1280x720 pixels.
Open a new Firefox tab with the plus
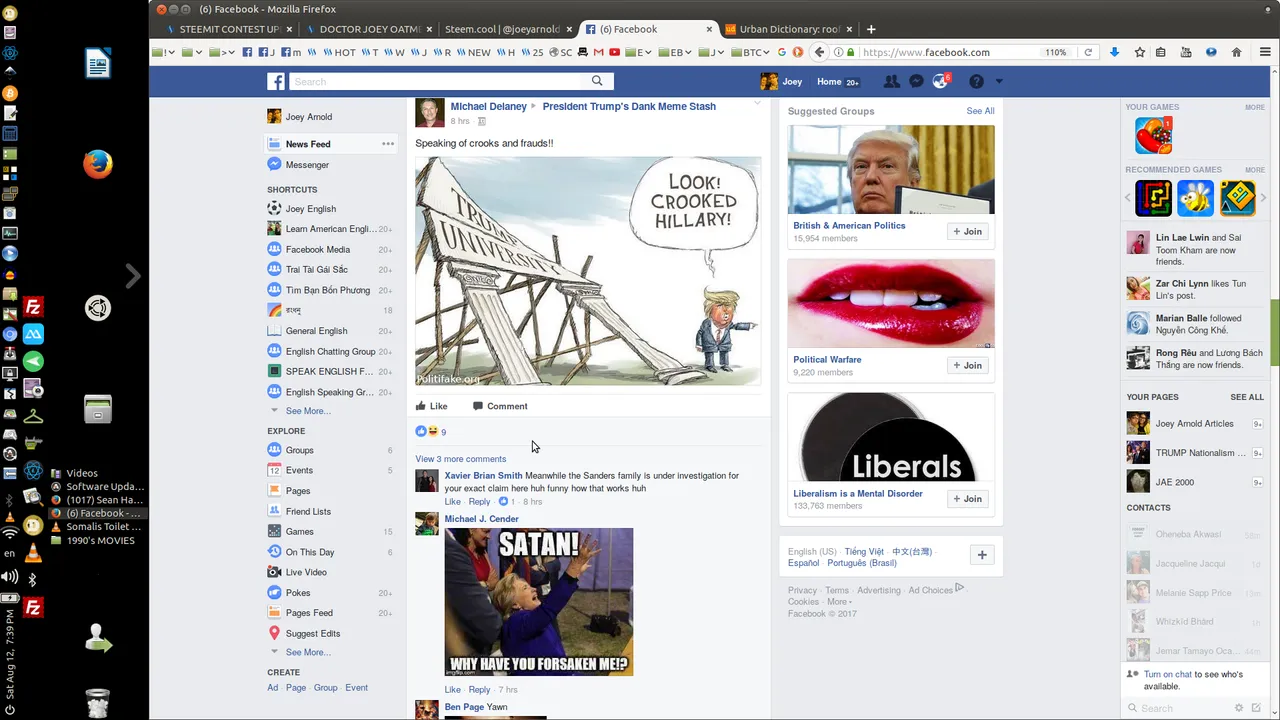click(x=871, y=29)
